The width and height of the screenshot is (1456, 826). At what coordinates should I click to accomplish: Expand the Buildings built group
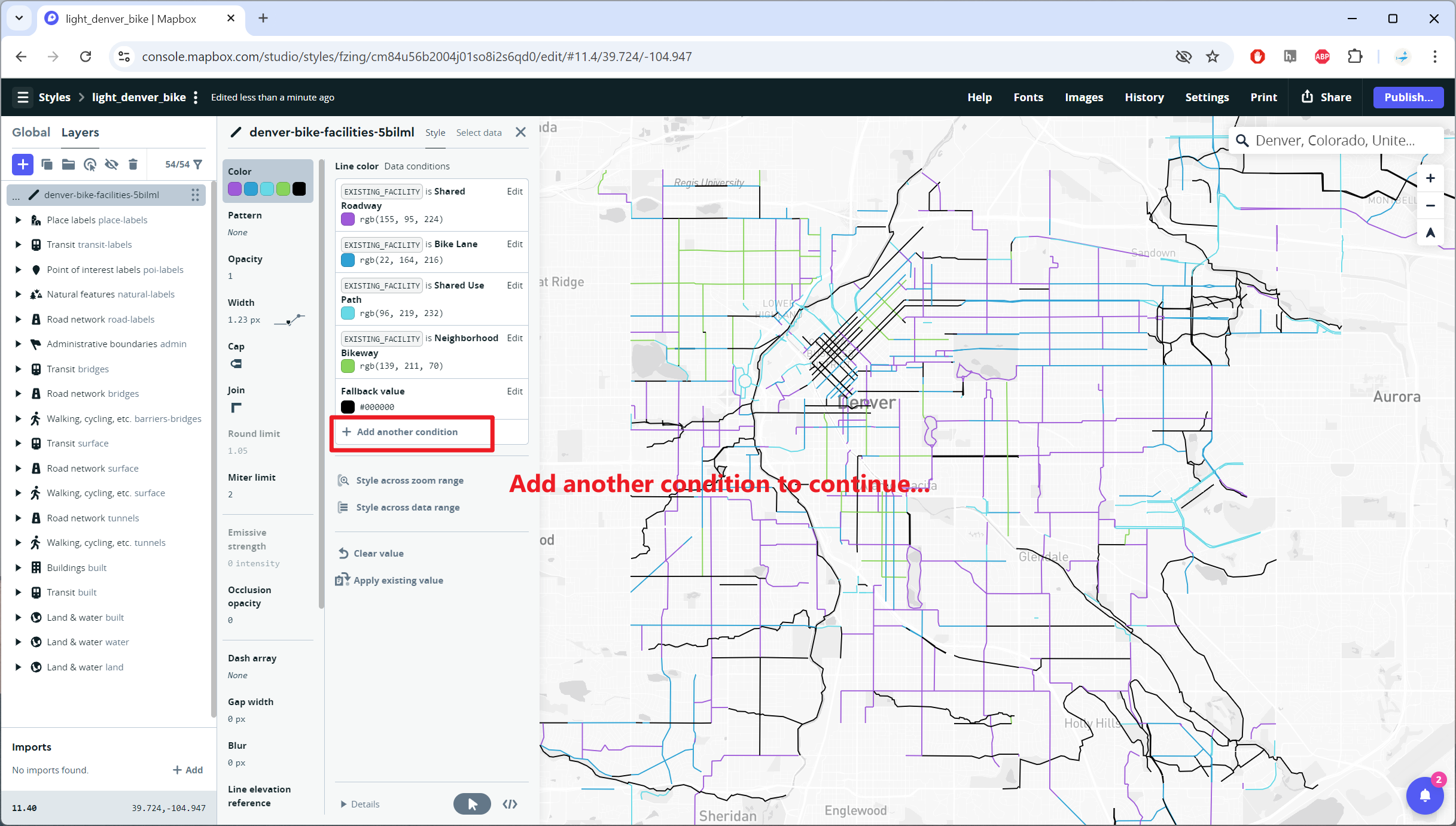coord(18,567)
